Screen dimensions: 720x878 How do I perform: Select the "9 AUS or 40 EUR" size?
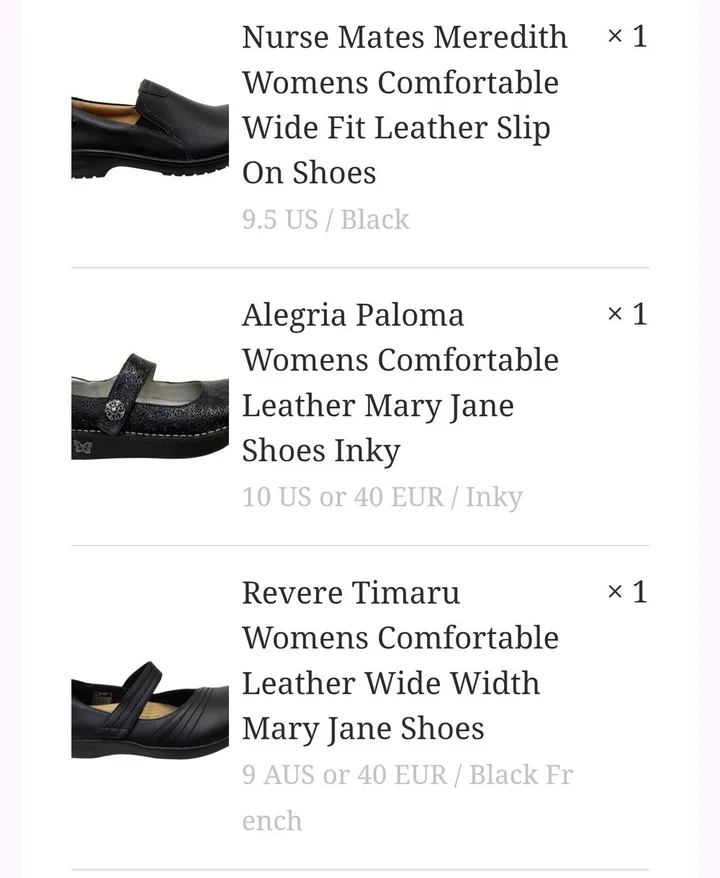click(x=344, y=775)
